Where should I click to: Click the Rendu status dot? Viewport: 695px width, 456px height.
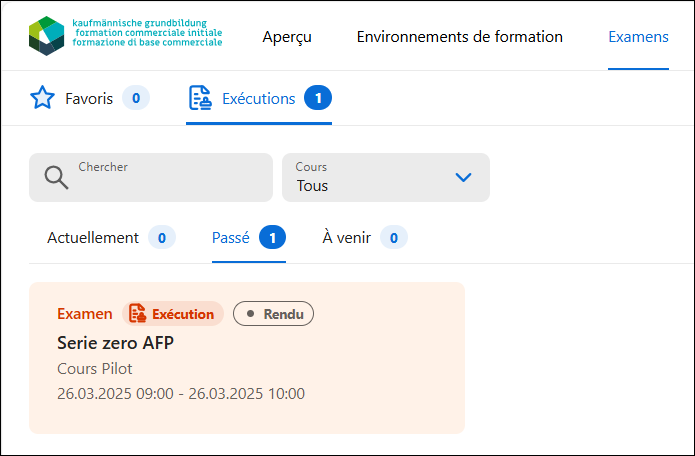click(250, 314)
